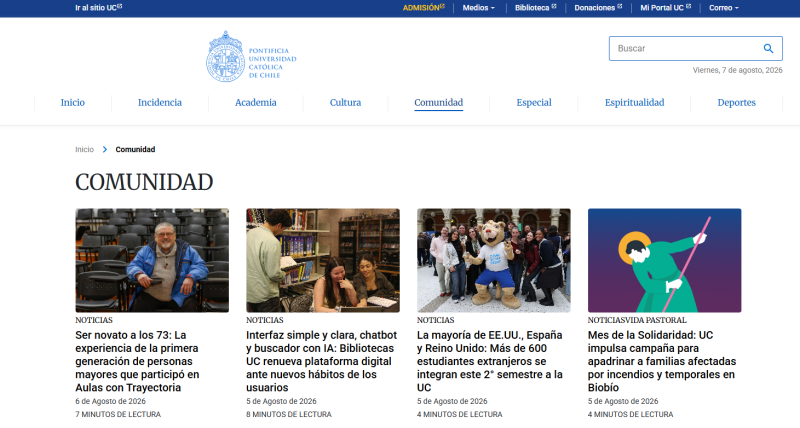
Task: Click '8 MINUTOS DE LECTURA' text
Action: coord(289,414)
